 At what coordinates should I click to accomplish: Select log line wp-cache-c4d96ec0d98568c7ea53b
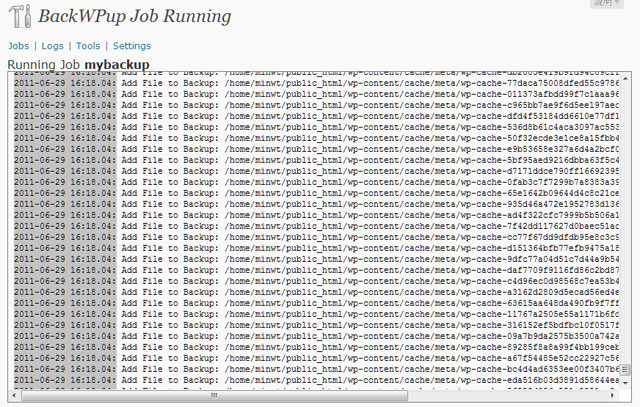(316, 282)
